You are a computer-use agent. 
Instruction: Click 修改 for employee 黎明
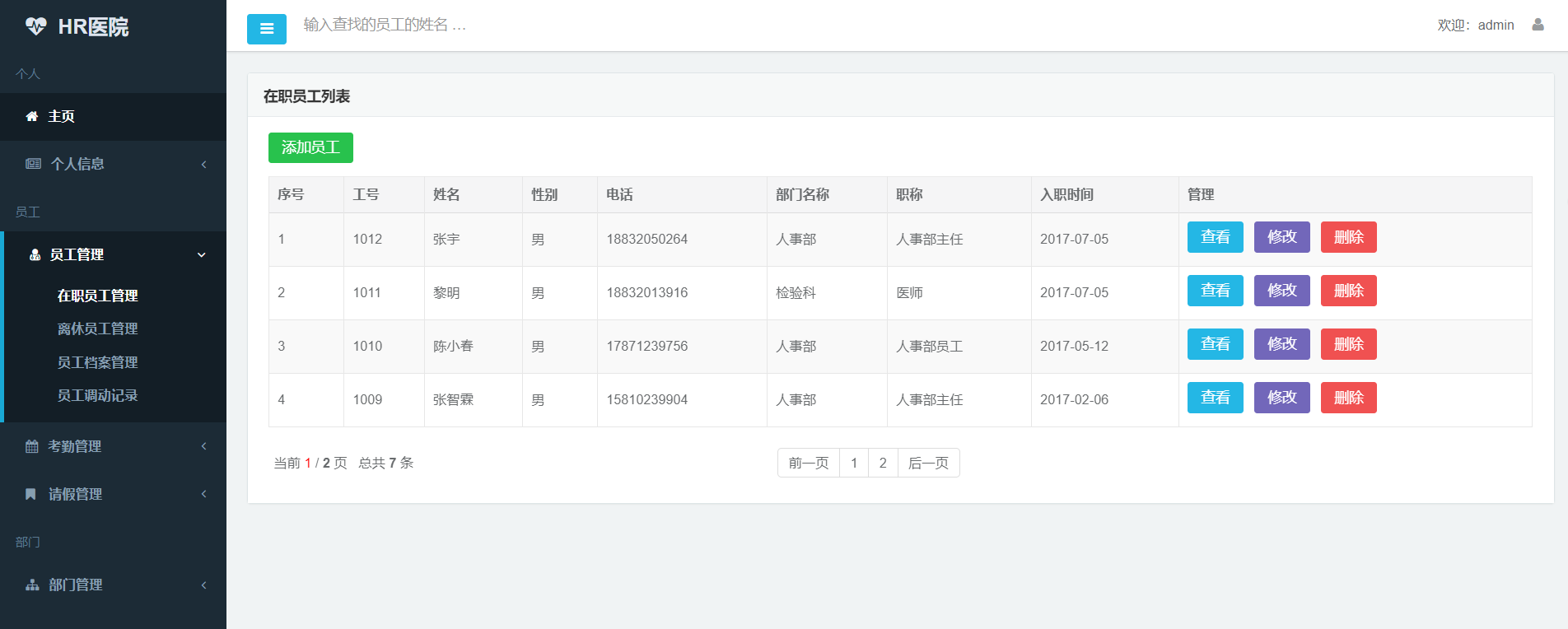click(x=1282, y=291)
